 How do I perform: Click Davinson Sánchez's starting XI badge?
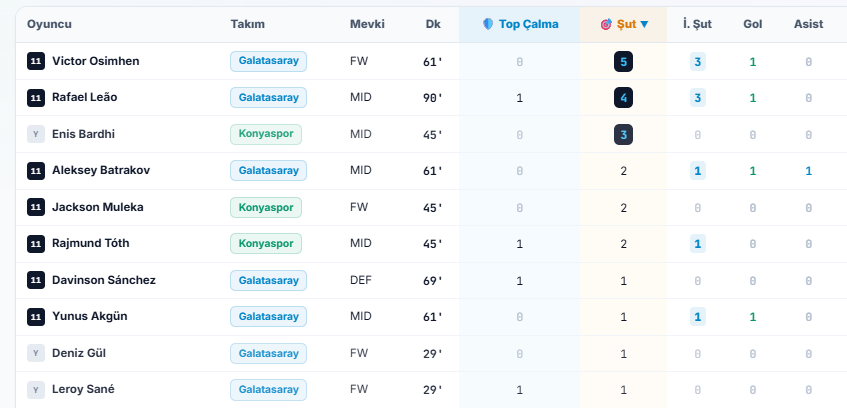point(36,280)
